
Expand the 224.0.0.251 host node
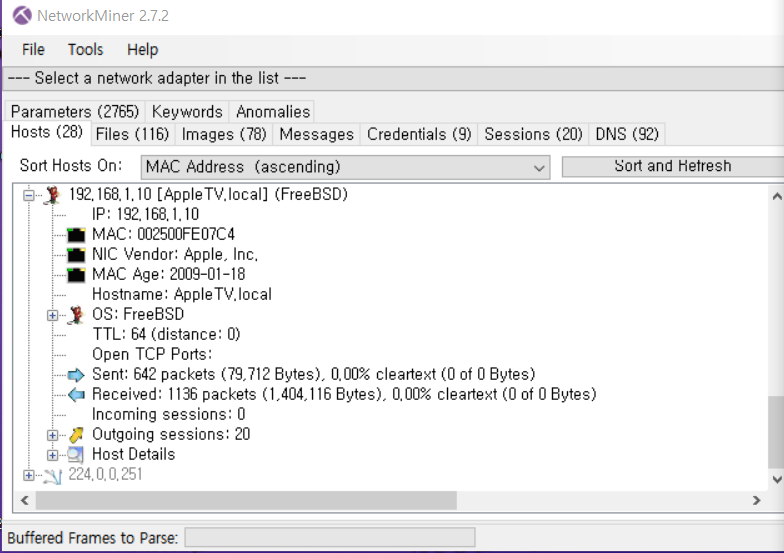(29, 475)
